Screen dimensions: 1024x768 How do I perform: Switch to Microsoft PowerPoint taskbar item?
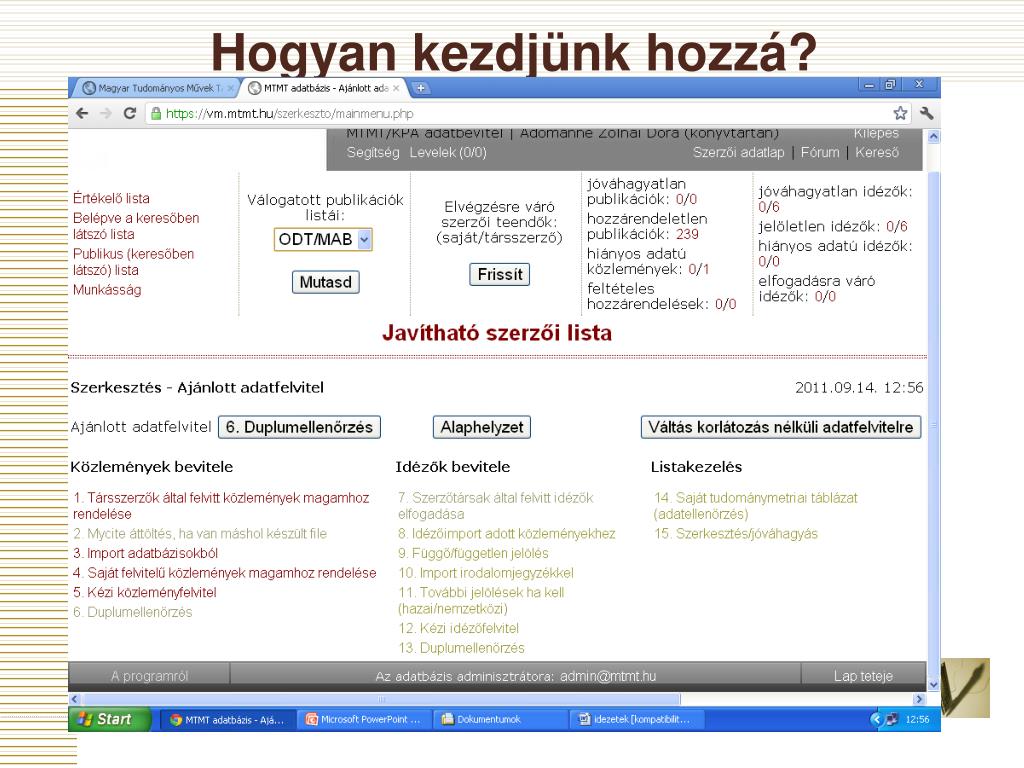point(363,719)
